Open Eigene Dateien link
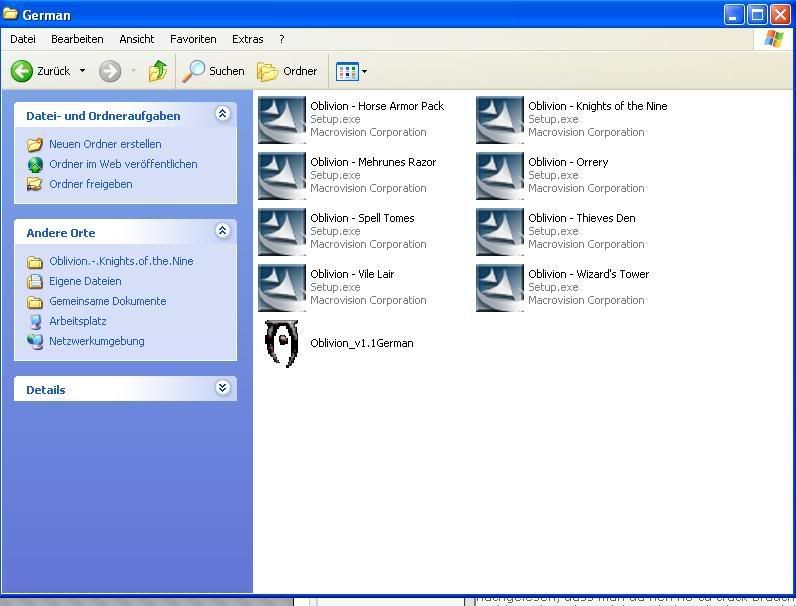796x606 pixels. [85, 281]
